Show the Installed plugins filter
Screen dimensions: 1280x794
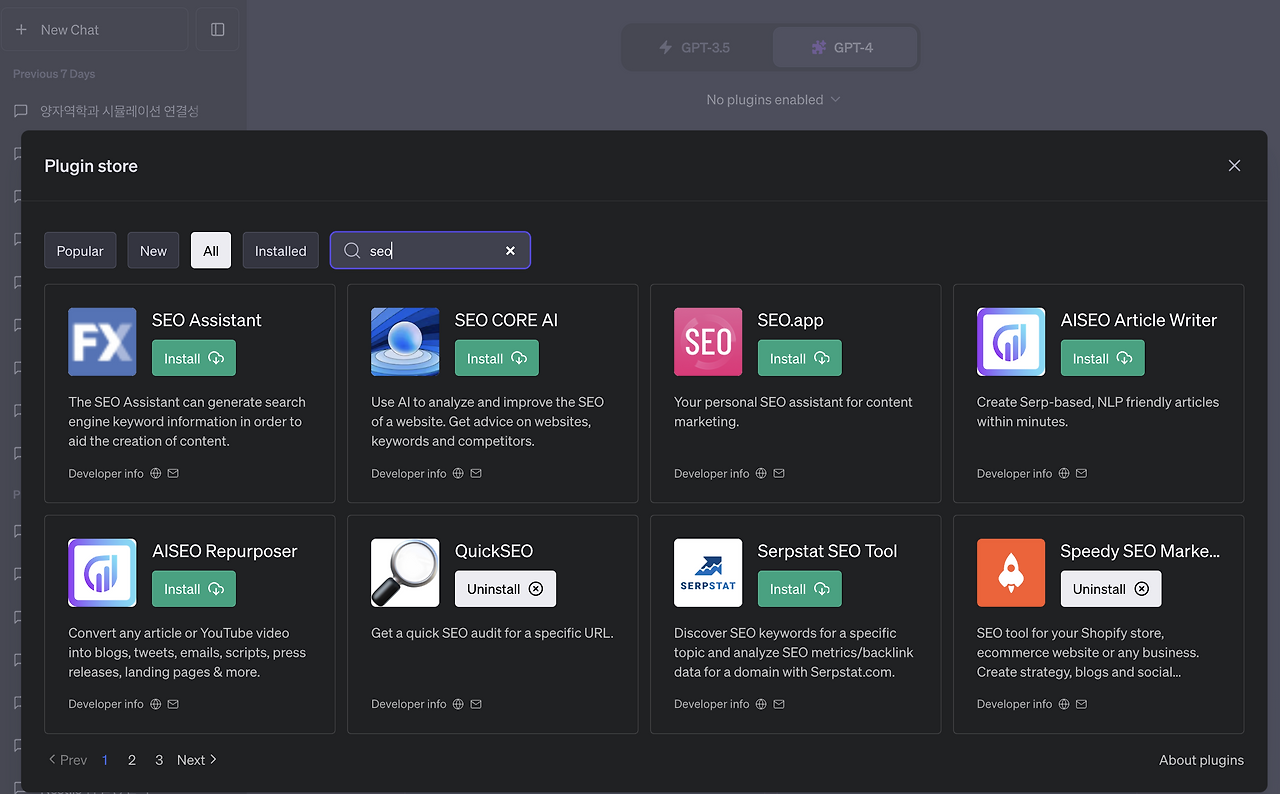coord(281,251)
